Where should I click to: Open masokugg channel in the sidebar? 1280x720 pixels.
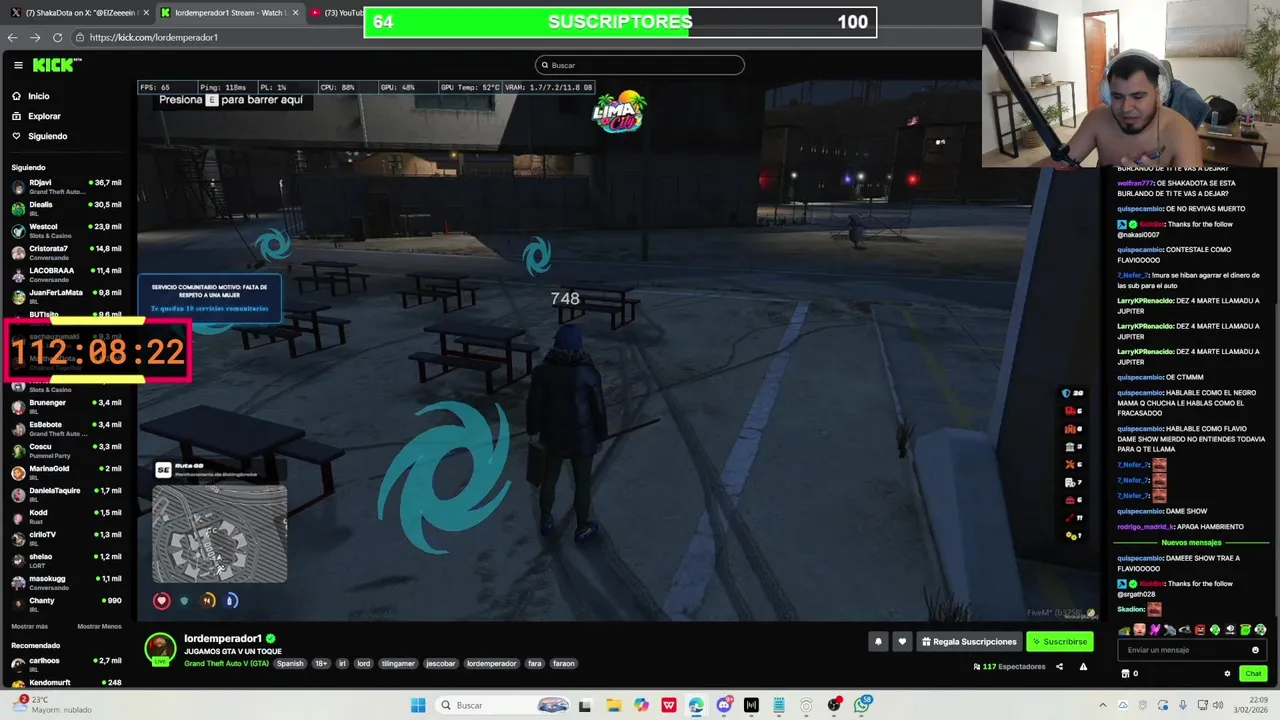click(66, 582)
